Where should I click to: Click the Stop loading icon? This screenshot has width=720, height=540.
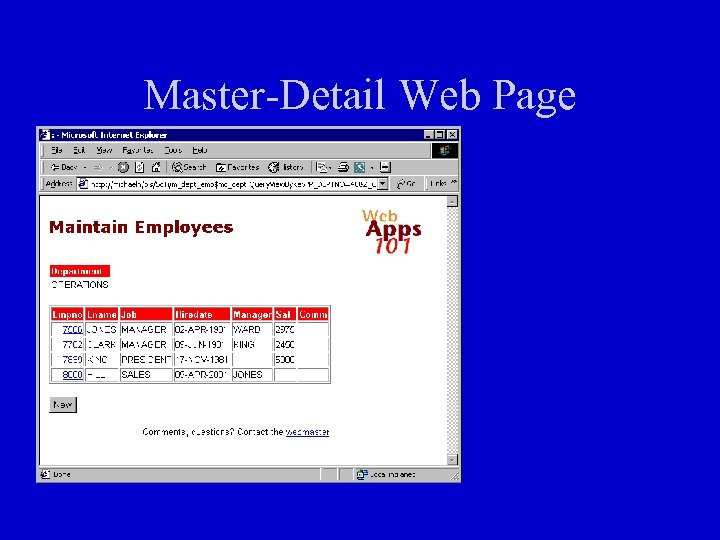(x=123, y=167)
